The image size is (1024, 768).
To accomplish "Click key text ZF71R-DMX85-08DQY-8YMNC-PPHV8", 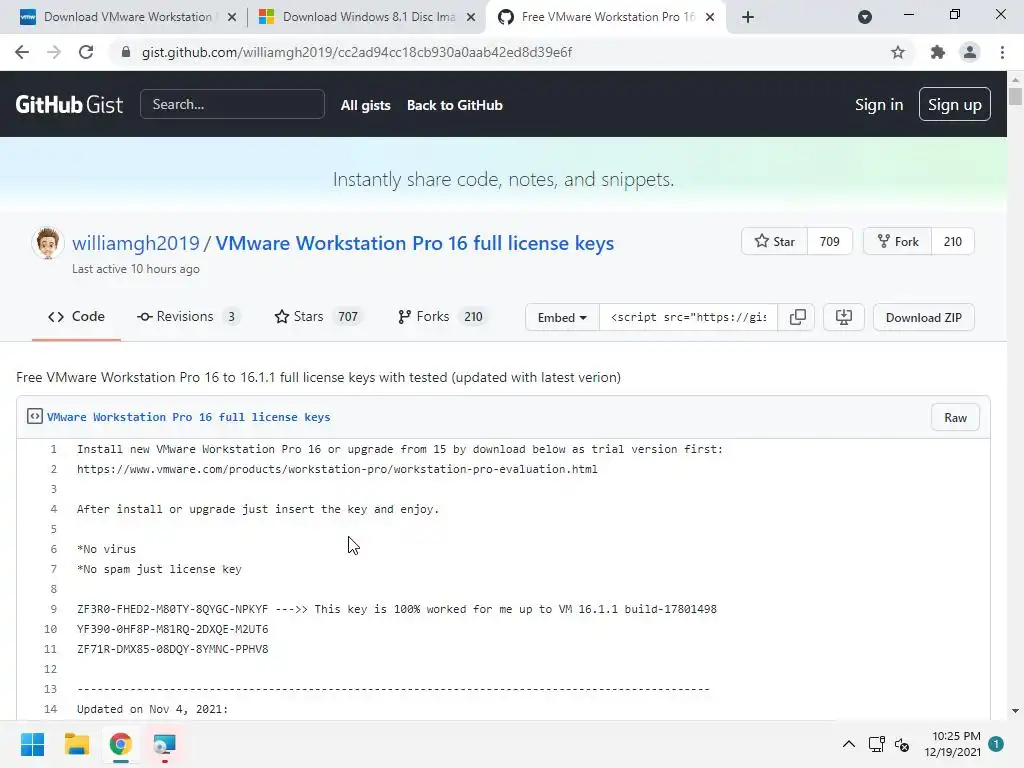I will (x=172, y=649).
